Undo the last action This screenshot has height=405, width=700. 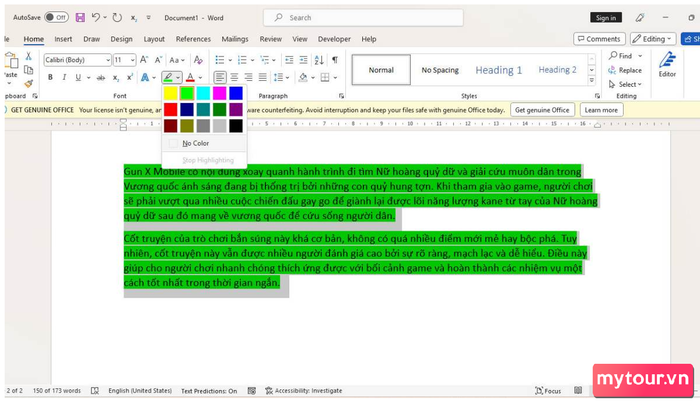point(96,17)
